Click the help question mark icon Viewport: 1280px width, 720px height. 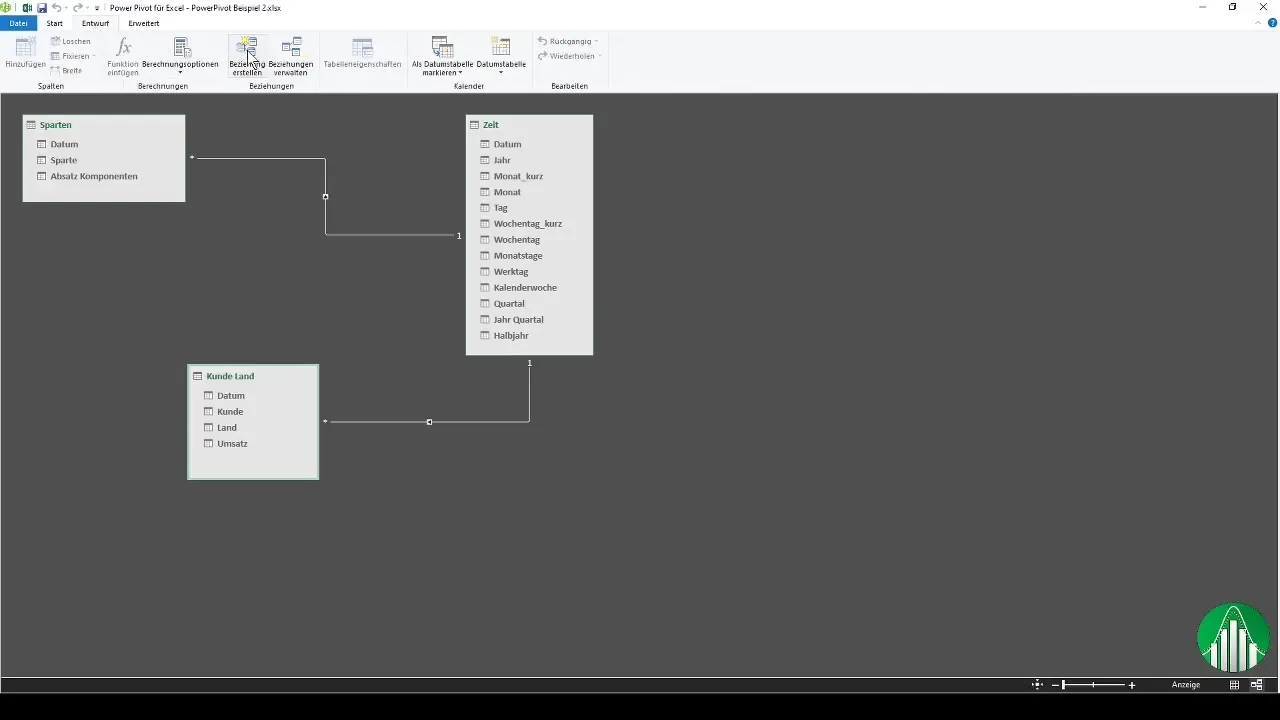tap(1272, 22)
